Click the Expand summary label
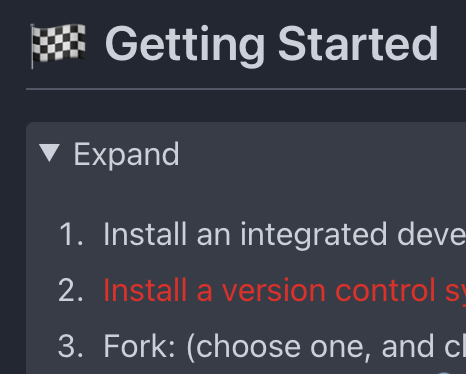This screenshot has width=466, height=374. click(126, 154)
